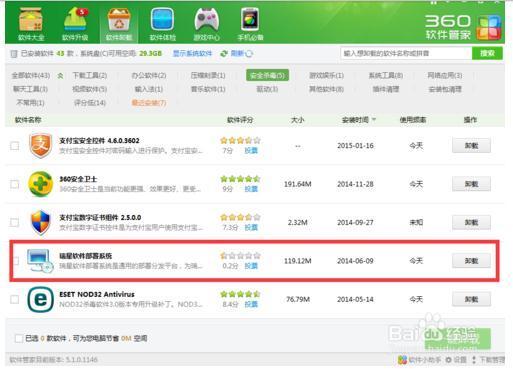
Task: Select 安全杀毒(5) category
Action: pyautogui.click(x=267, y=75)
